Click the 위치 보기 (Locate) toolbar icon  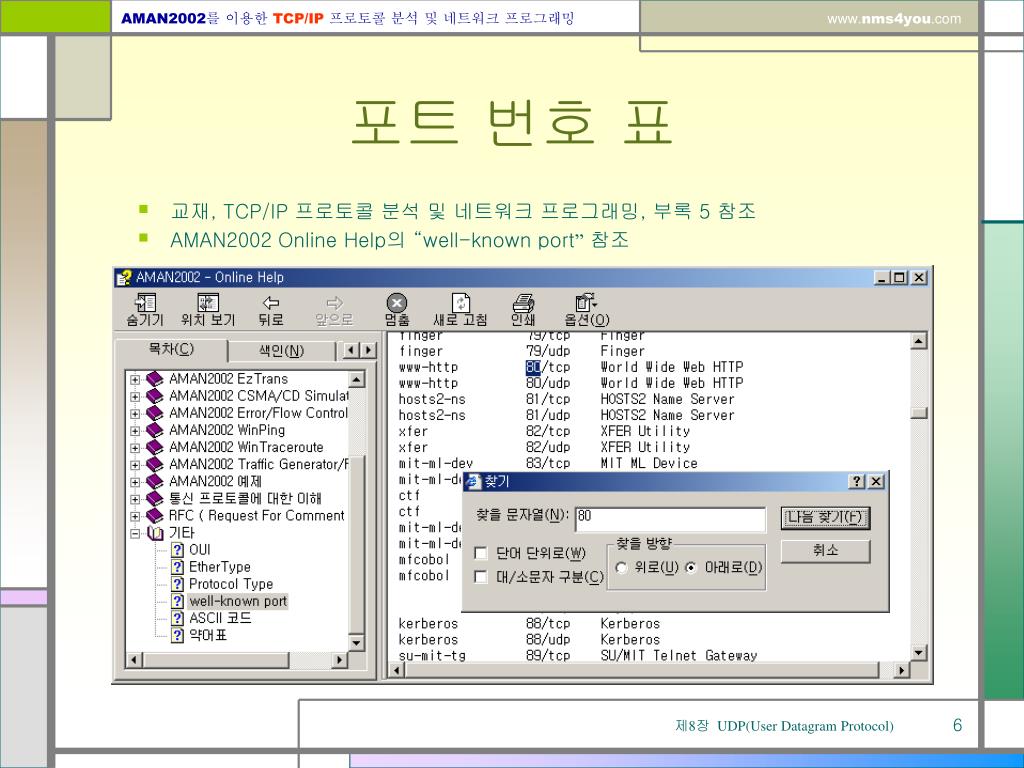208,302
